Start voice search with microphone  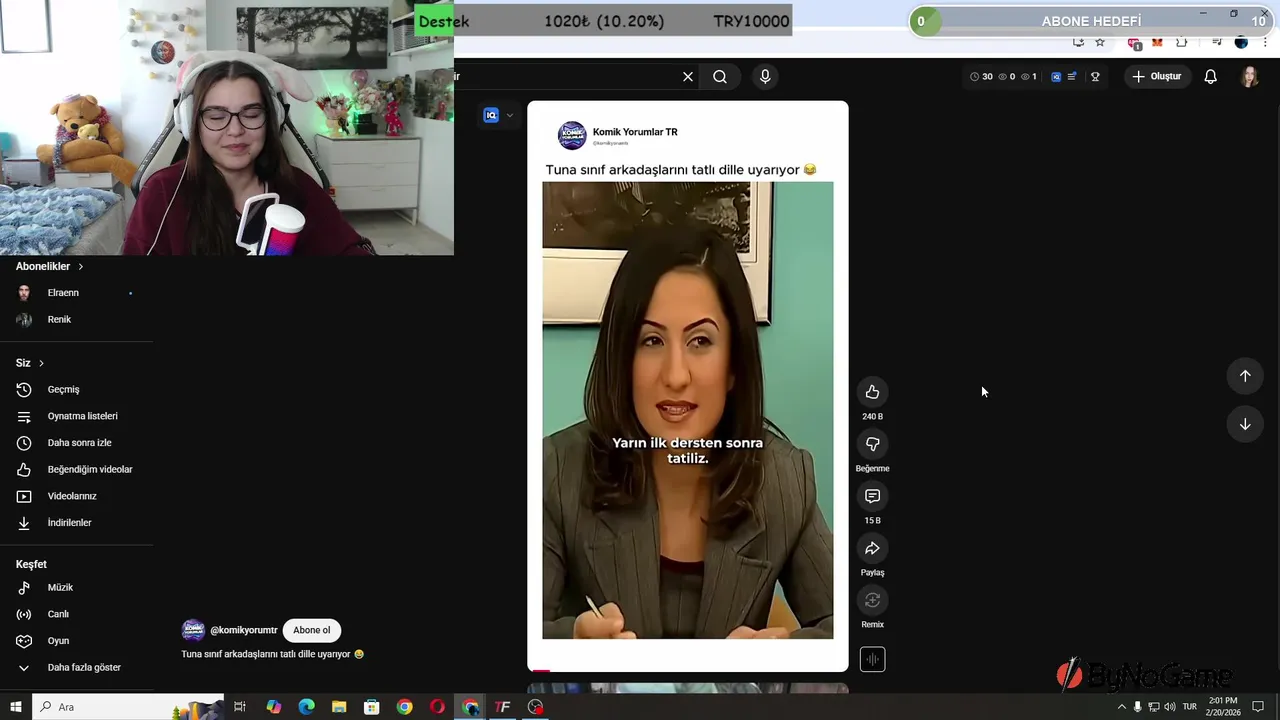(765, 77)
